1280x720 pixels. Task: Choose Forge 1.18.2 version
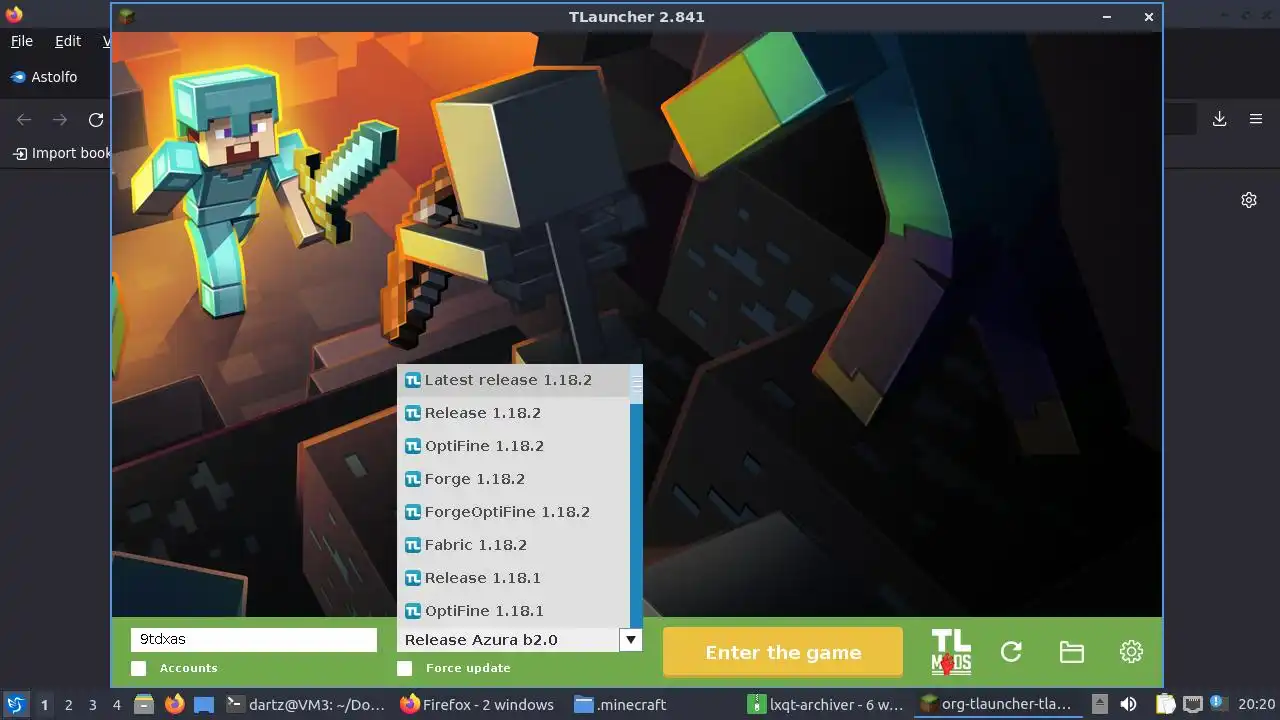point(513,479)
